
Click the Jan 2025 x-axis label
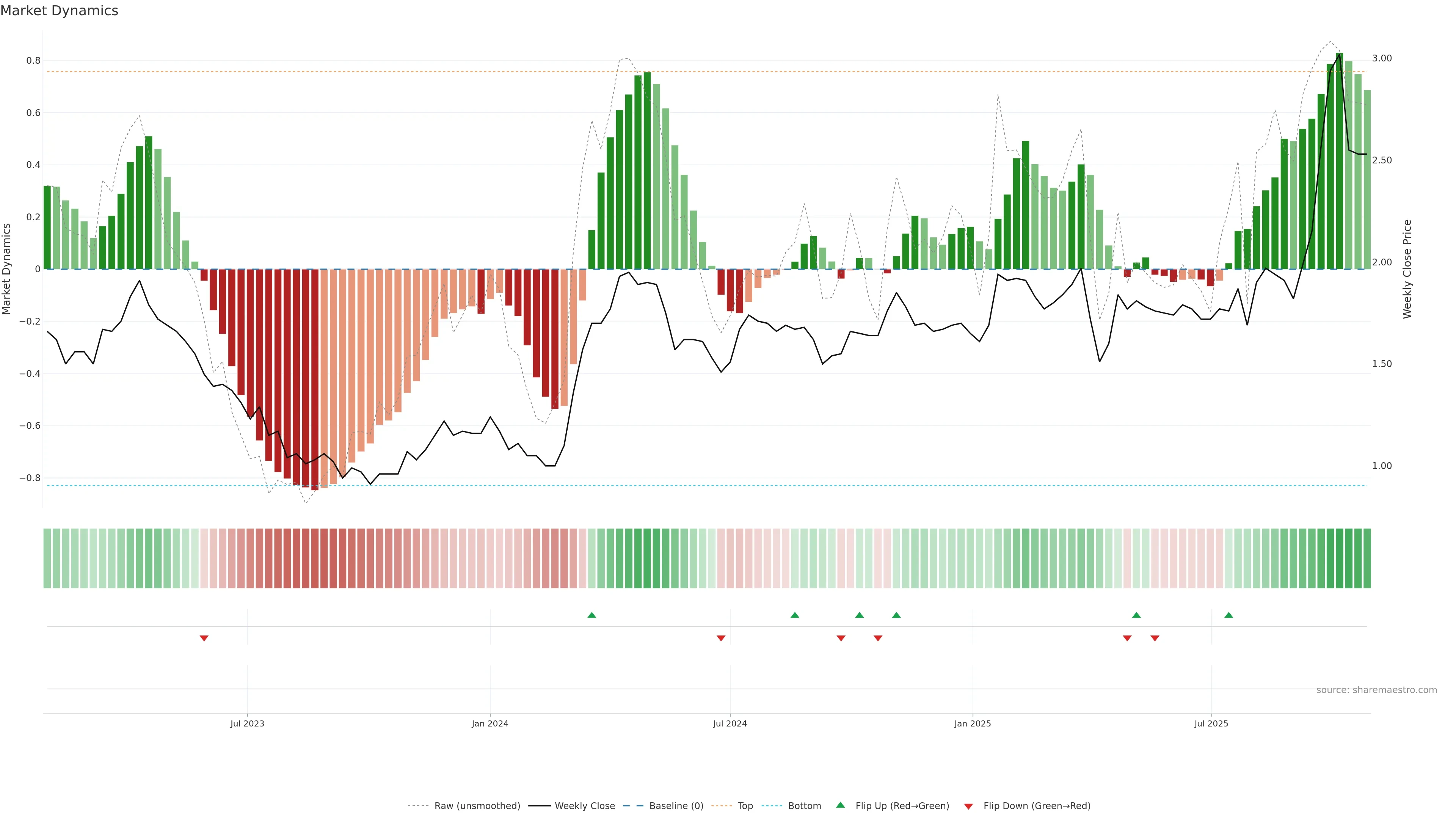pyautogui.click(x=972, y=723)
